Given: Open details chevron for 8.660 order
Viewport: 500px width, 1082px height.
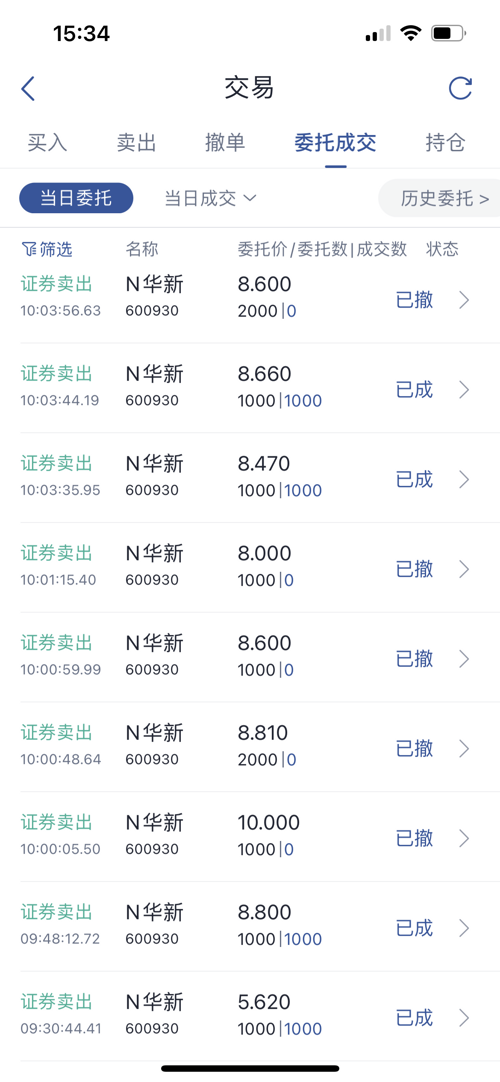Looking at the screenshot, I should [x=464, y=390].
